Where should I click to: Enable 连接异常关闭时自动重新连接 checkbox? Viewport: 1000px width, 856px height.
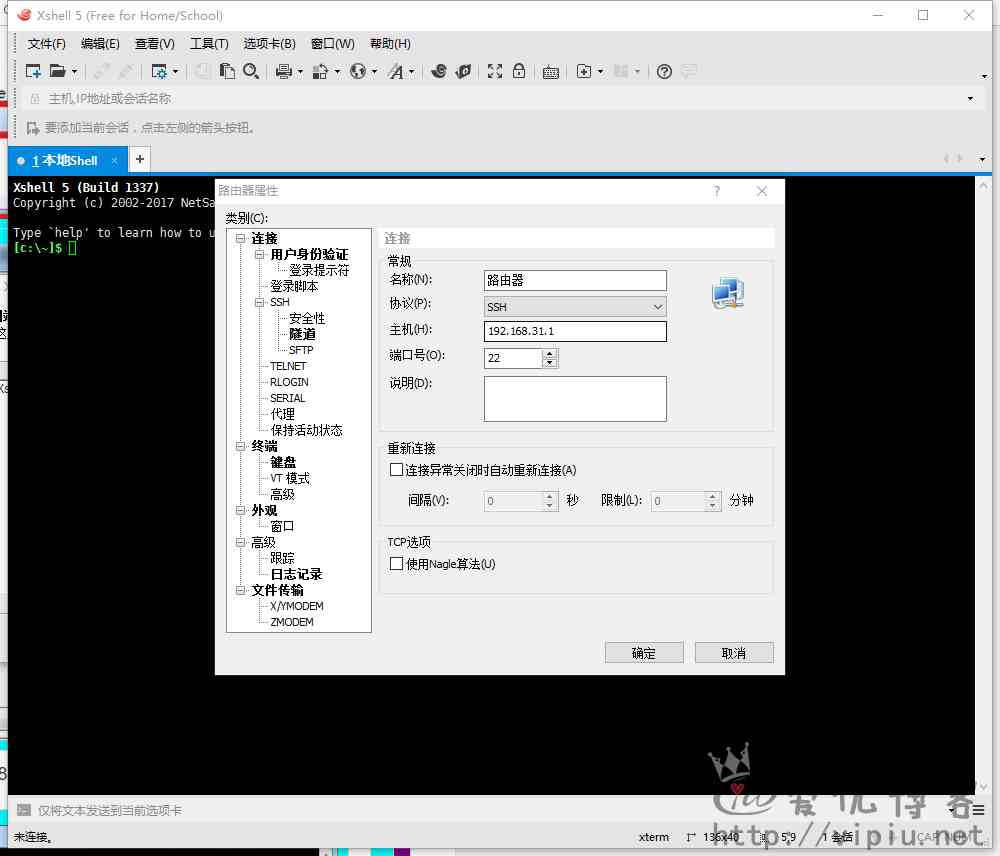pyautogui.click(x=396, y=470)
